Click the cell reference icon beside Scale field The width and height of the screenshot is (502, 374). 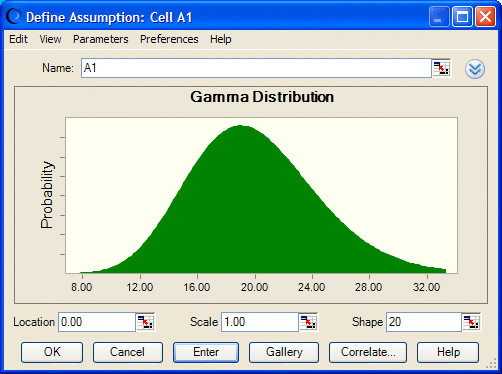(308, 322)
